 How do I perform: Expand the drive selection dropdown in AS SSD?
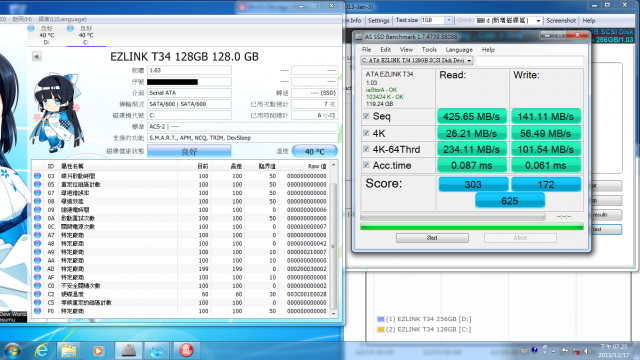tap(469, 60)
